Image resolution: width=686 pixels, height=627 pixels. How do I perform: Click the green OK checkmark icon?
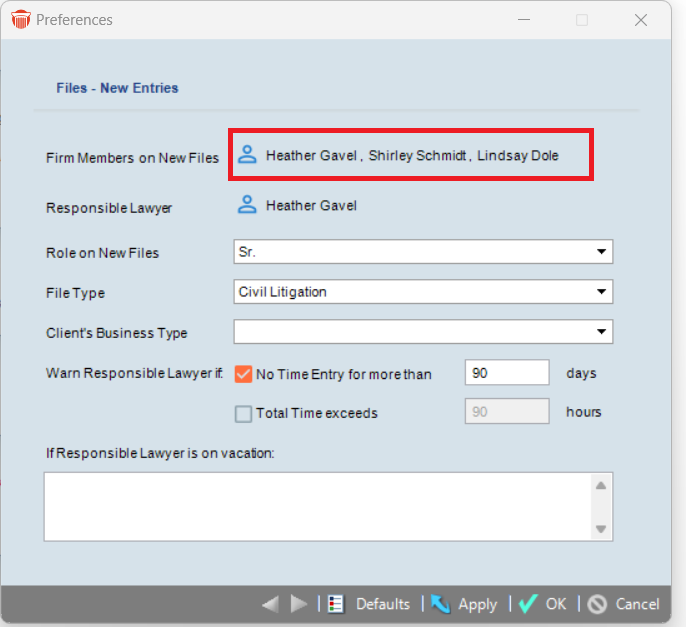point(528,604)
